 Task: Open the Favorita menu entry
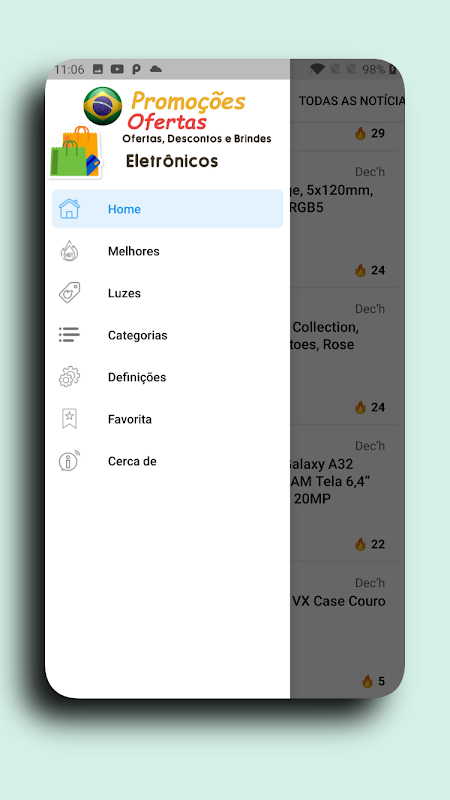tap(167, 418)
